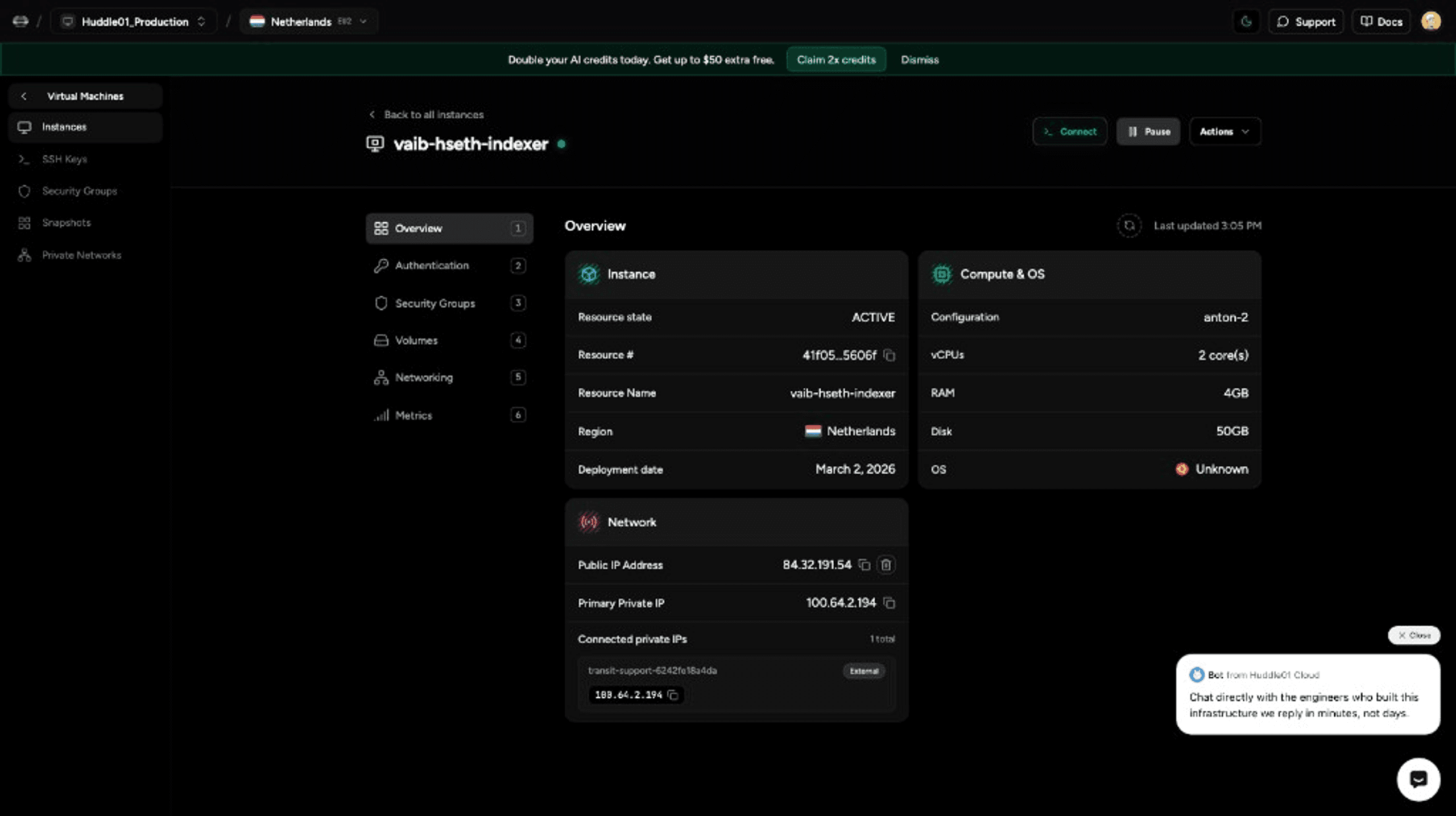Click the green active status dot
This screenshot has height=816, width=1456.
tap(561, 144)
